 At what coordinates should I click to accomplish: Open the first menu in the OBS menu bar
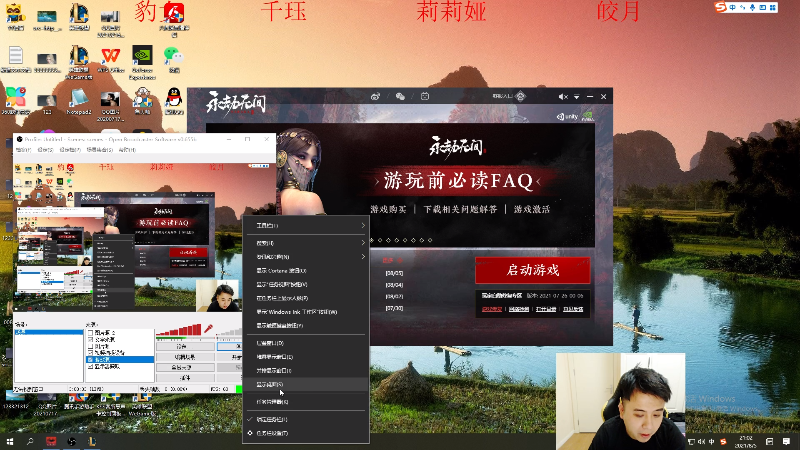point(23,150)
